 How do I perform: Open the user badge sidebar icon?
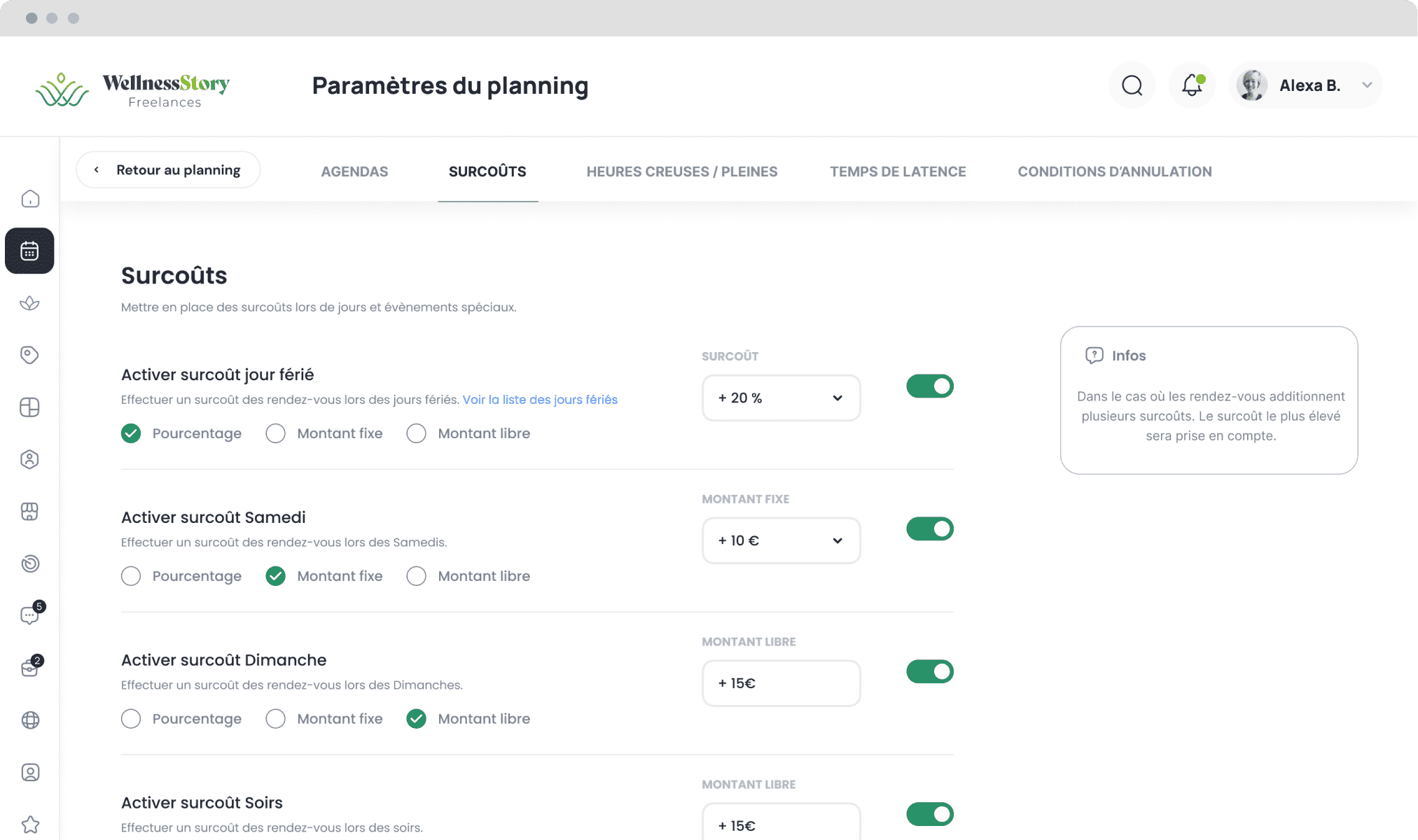point(29,459)
